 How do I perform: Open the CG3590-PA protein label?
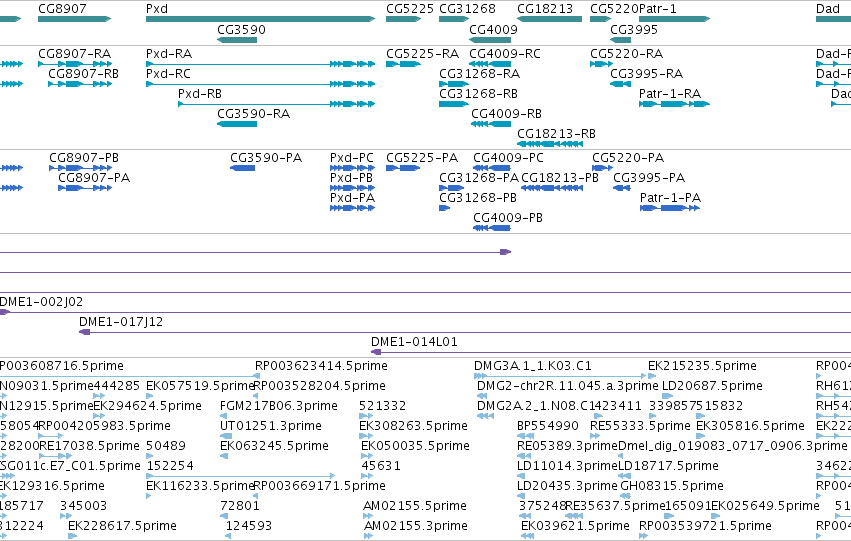pos(266,158)
